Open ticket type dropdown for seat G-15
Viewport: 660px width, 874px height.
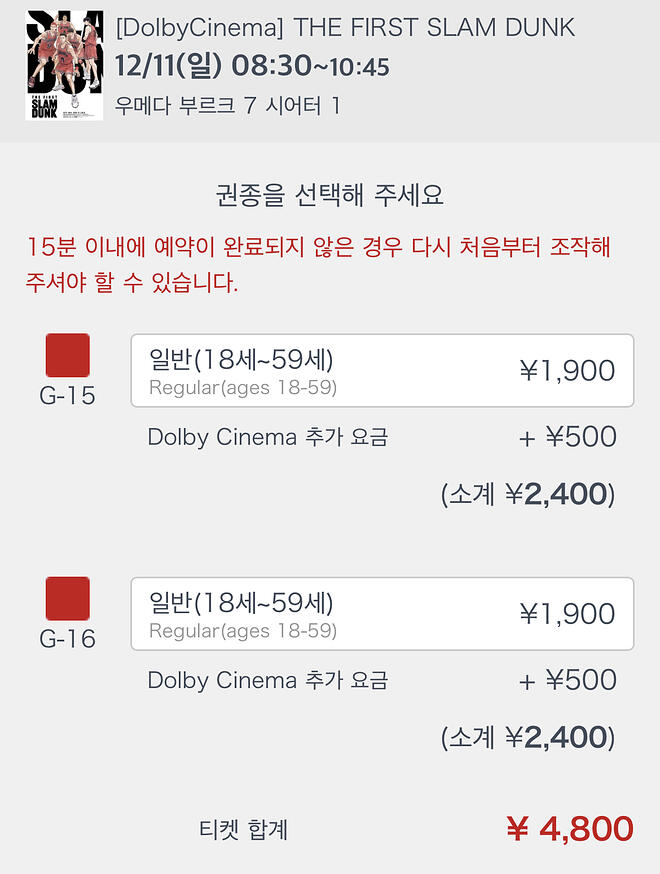[x=382, y=371]
